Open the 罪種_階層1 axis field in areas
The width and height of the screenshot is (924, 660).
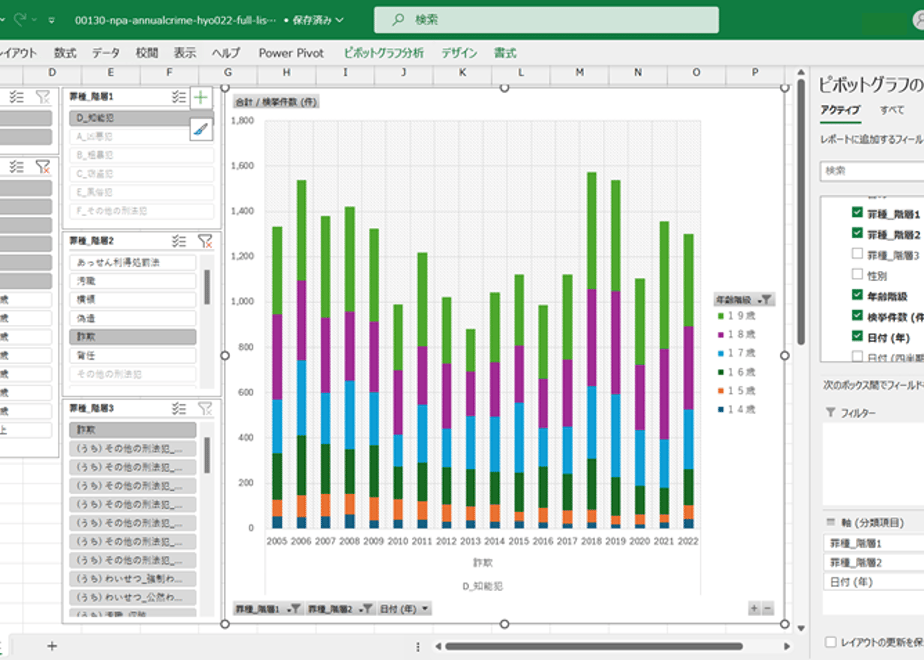tap(873, 543)
